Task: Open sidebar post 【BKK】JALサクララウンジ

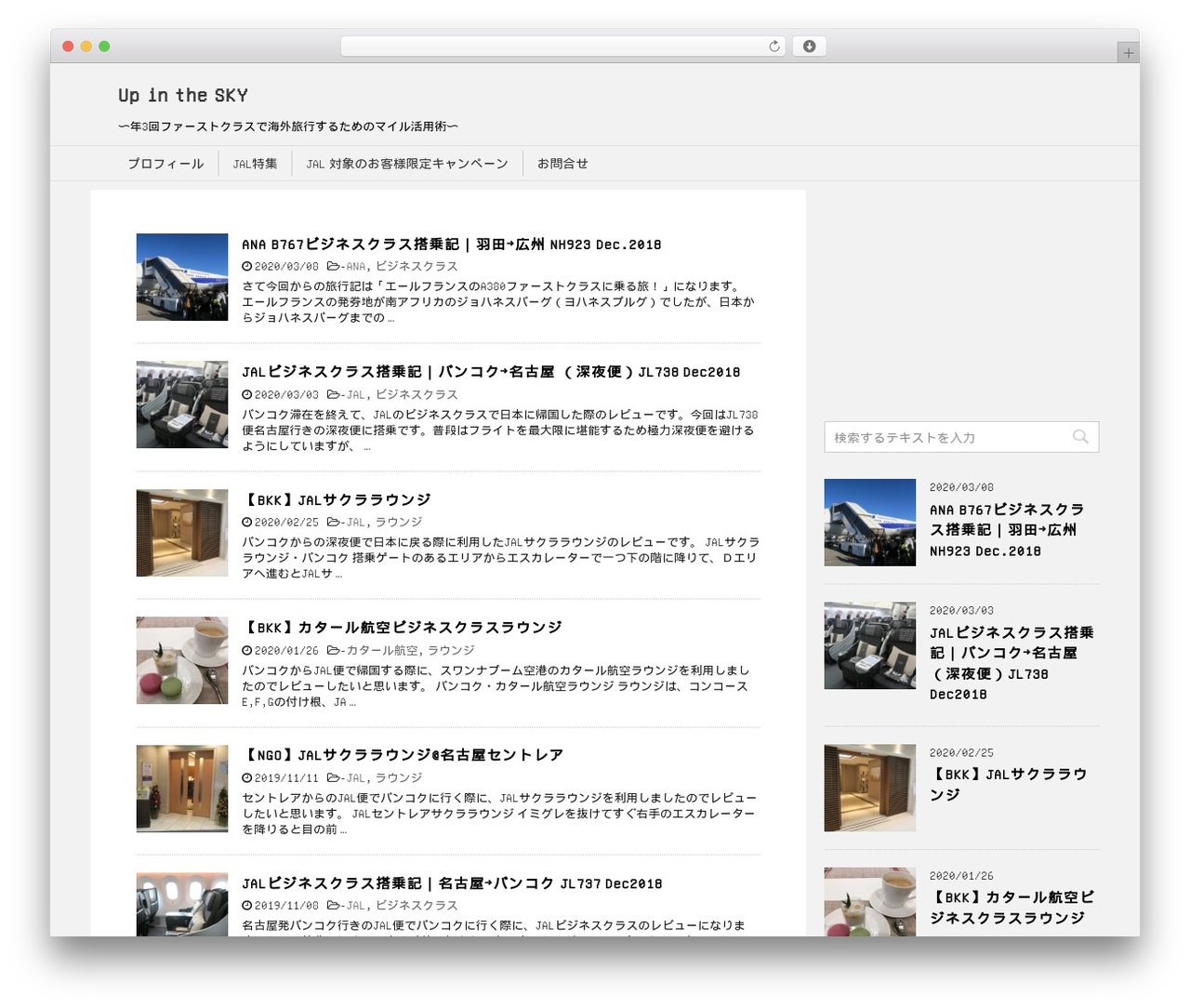Action: click(x=1009, y=784)
